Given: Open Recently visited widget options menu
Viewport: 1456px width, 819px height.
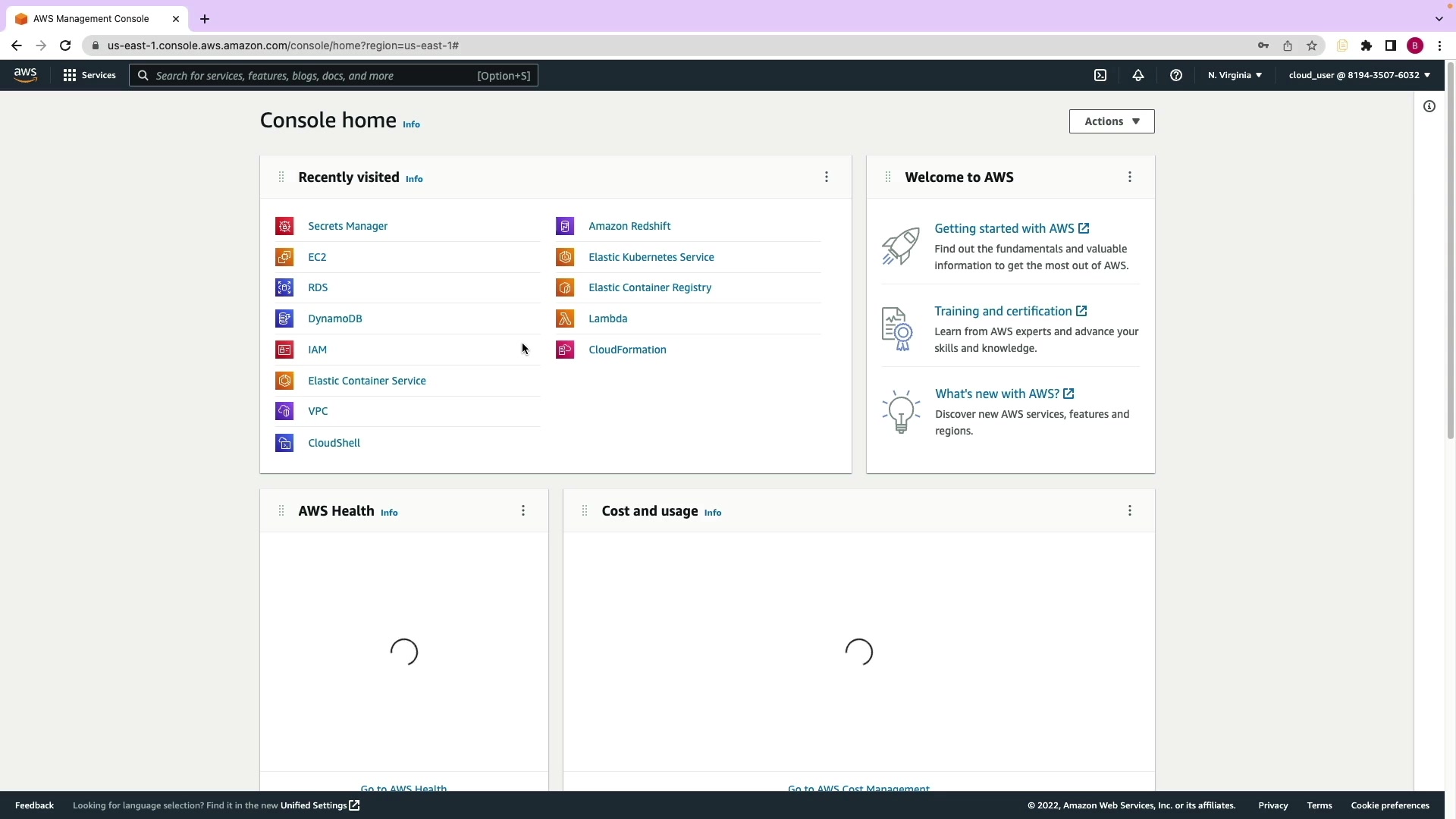Looking at the screenshot, I should coord(827,177).
